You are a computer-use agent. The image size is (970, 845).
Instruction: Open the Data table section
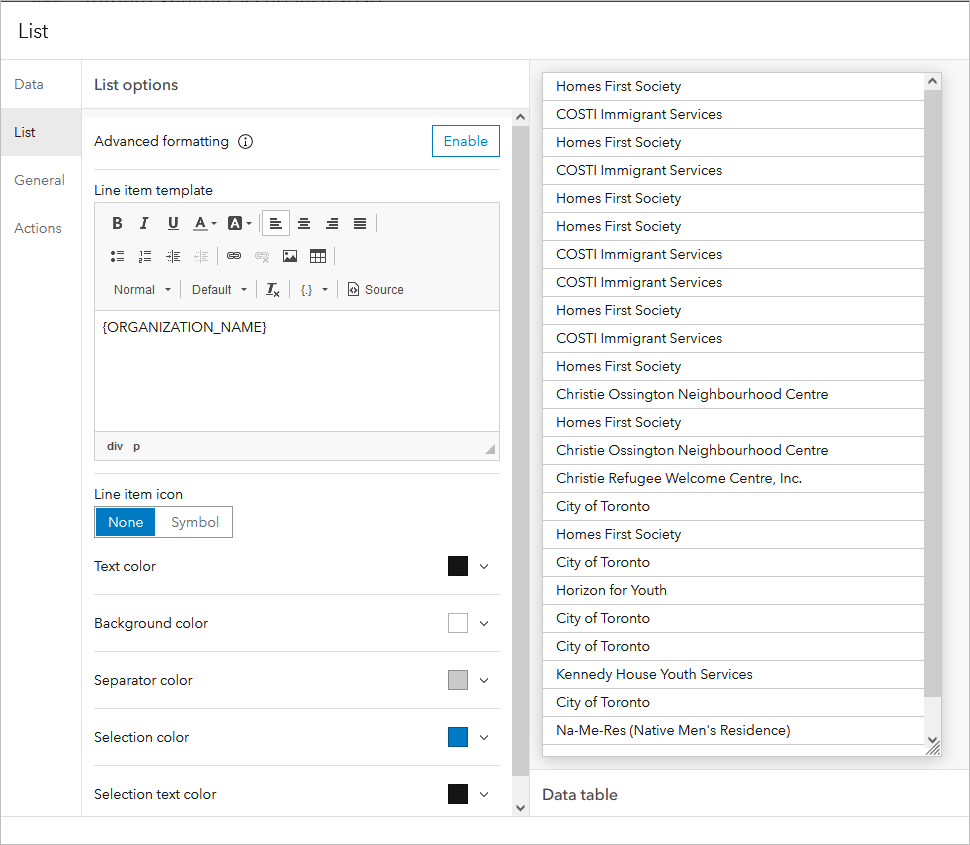pyautogui.click(x=580, y=794)
